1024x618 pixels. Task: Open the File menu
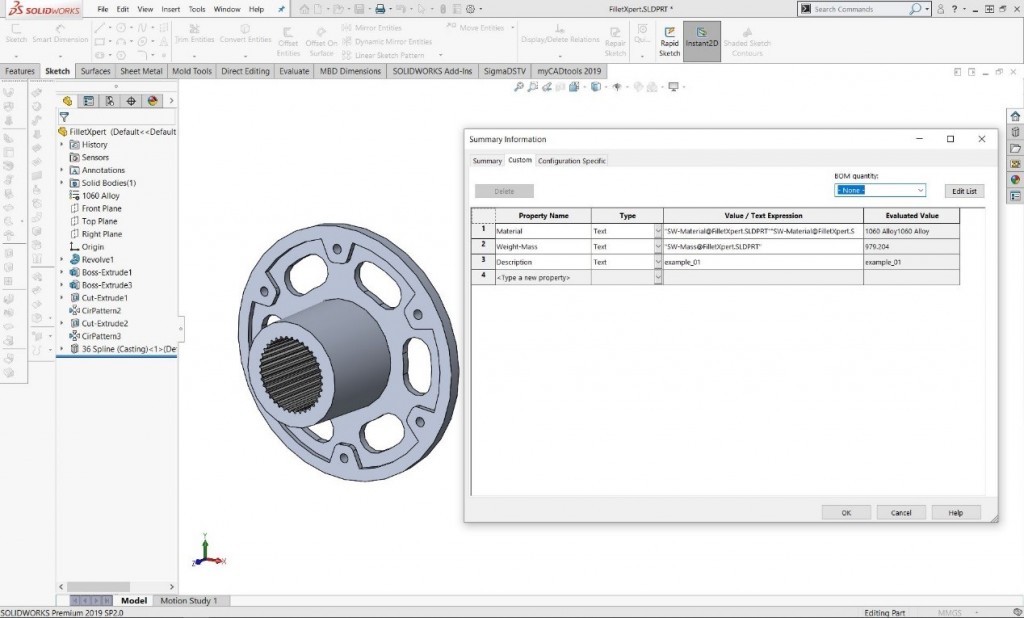[x=103, y=9]
